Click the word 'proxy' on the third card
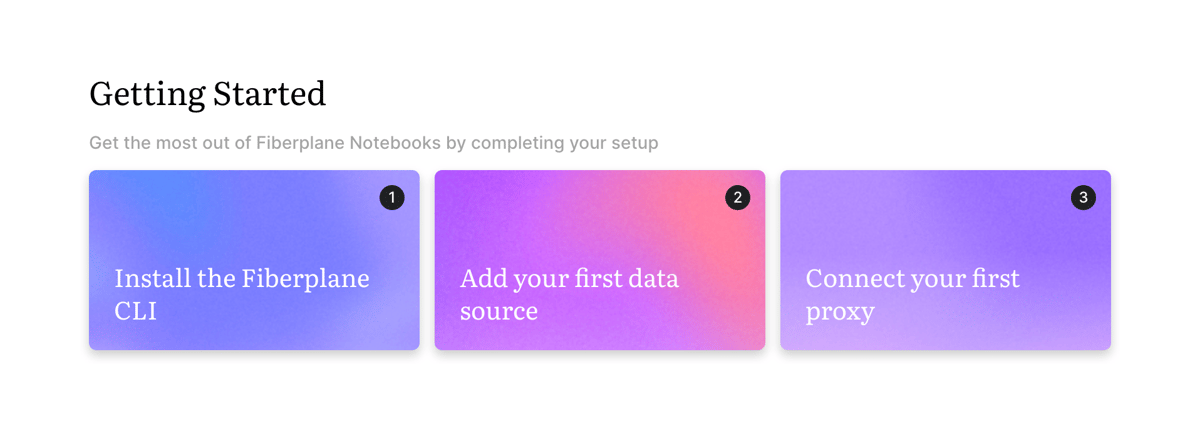Screen dimensions: 1200x444 (840, 311)
